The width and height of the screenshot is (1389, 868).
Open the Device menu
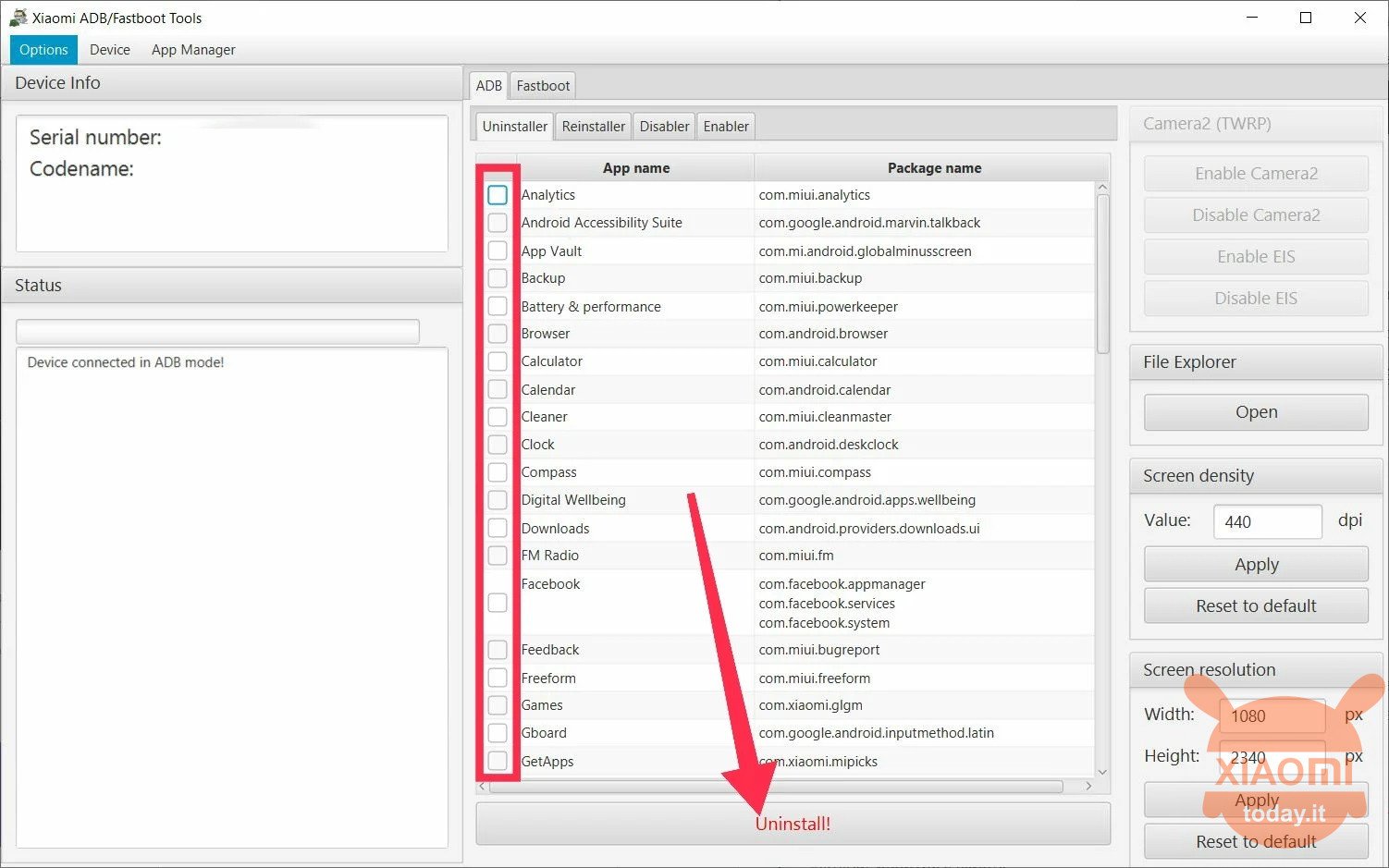[110, 50]
